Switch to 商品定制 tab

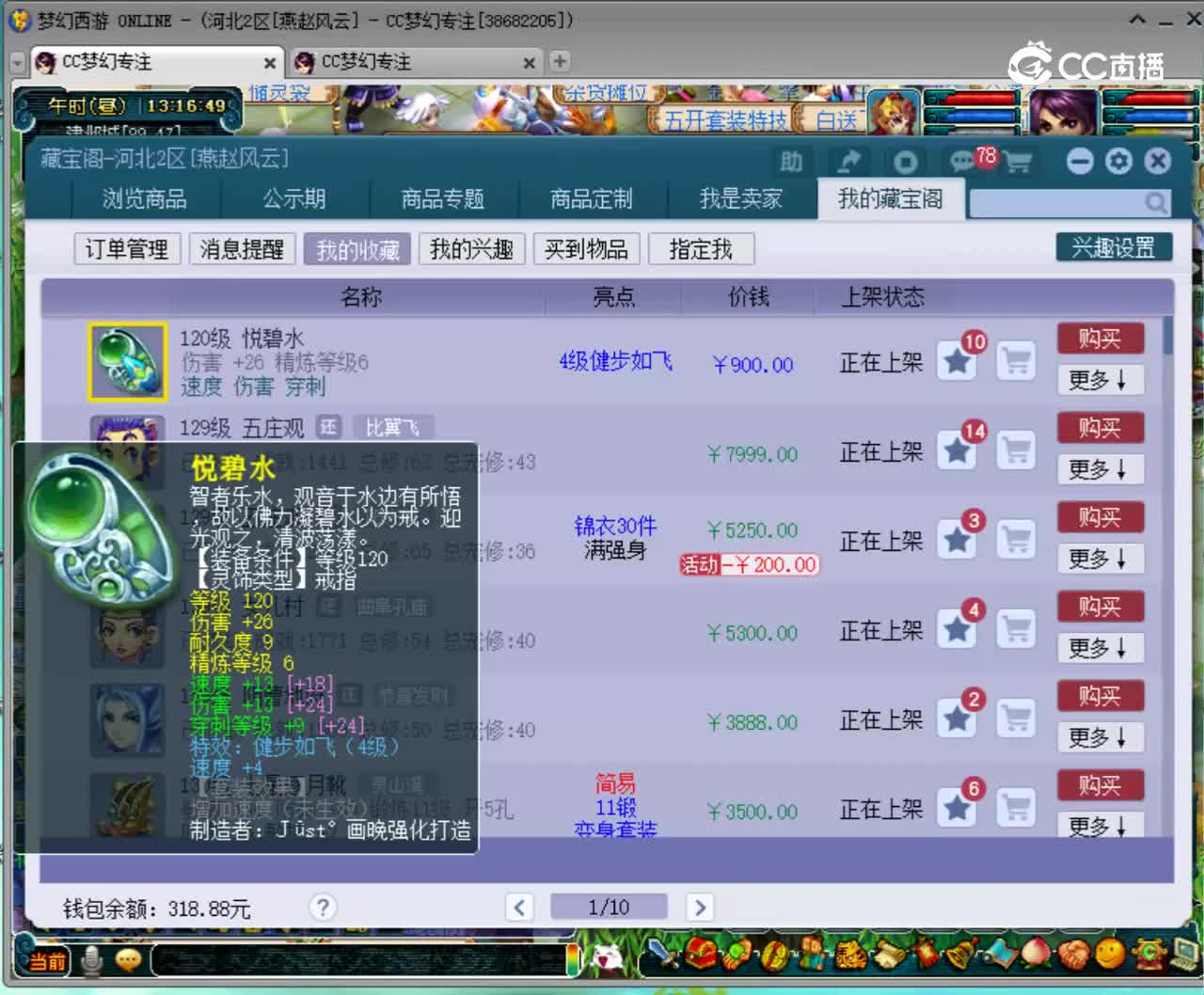click(592, 199)
